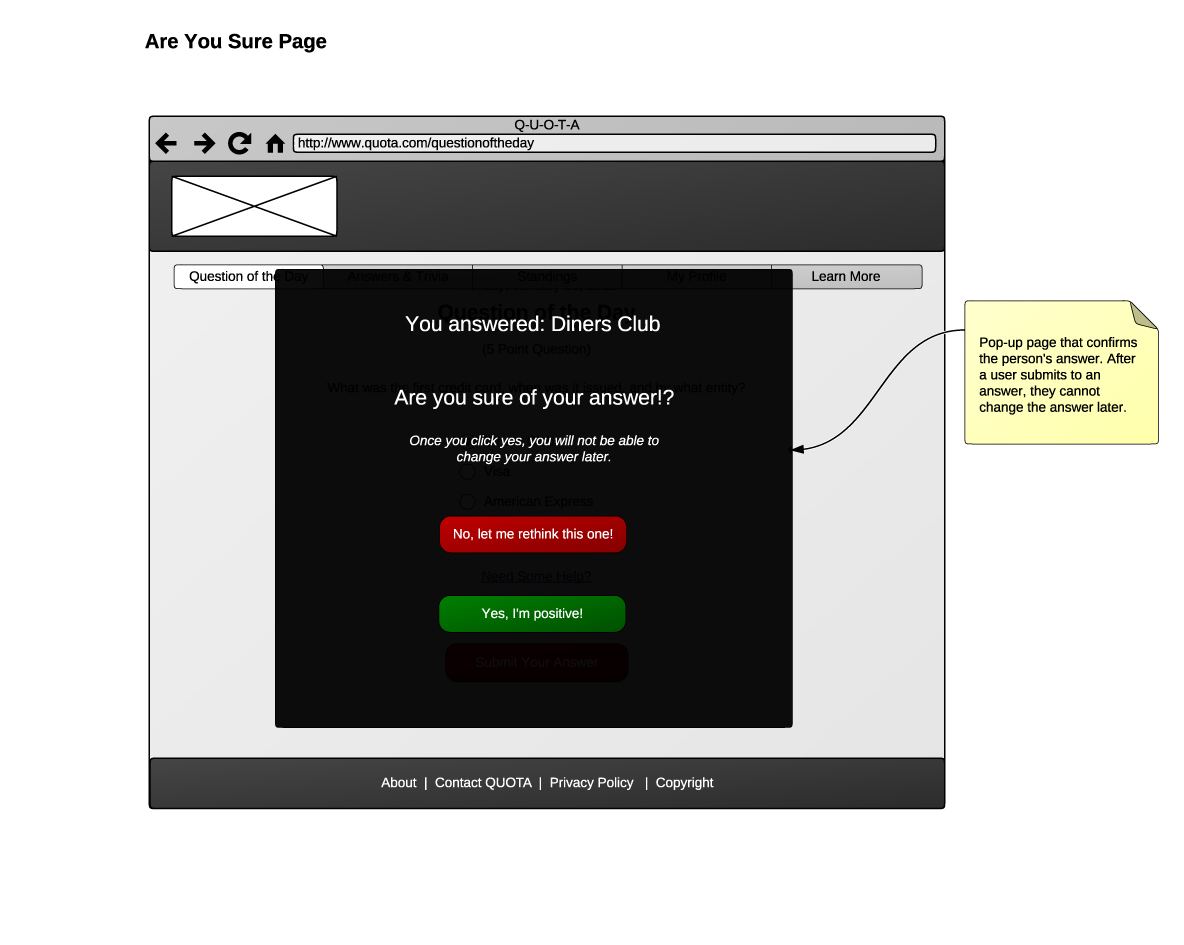
Task: Click the Are you sure of your answer!? heading
Action: click(534, 397)
